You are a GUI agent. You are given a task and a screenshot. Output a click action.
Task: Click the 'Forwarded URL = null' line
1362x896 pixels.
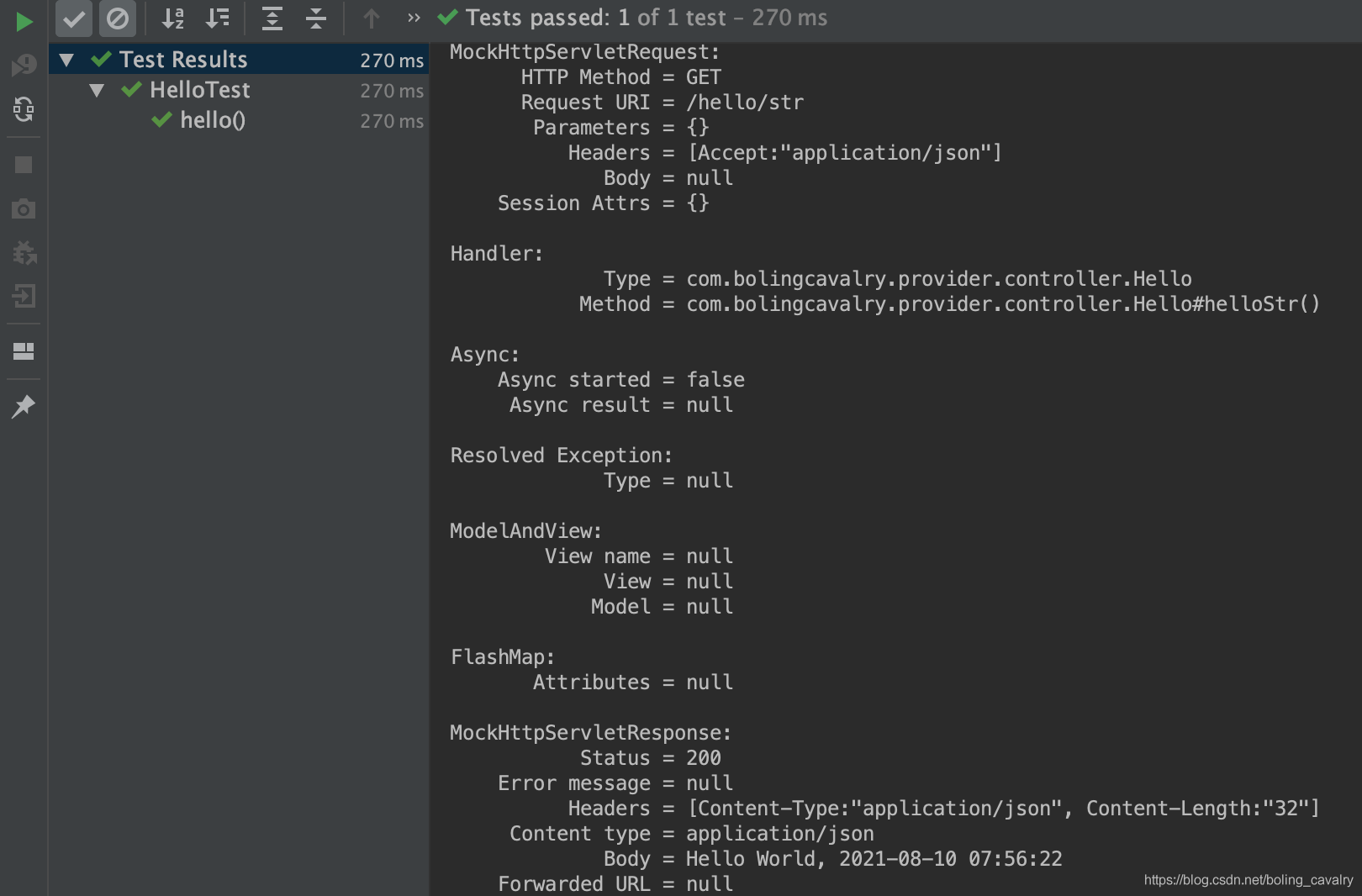[615, 884]
